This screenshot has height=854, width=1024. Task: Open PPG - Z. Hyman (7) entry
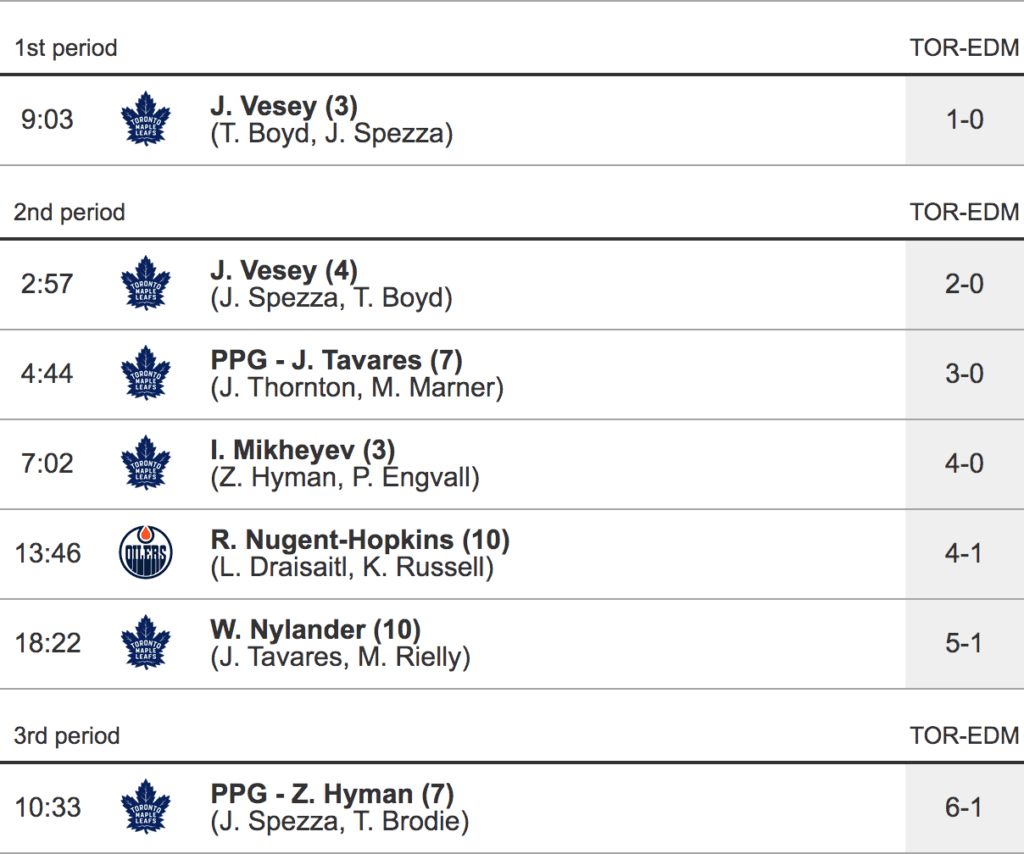coord(332,794)
